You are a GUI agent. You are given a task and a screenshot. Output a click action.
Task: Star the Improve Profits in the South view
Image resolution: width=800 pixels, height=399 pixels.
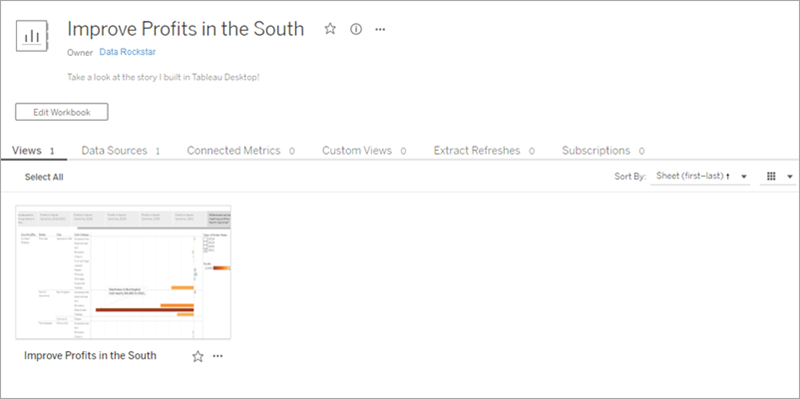pos(197,356)
